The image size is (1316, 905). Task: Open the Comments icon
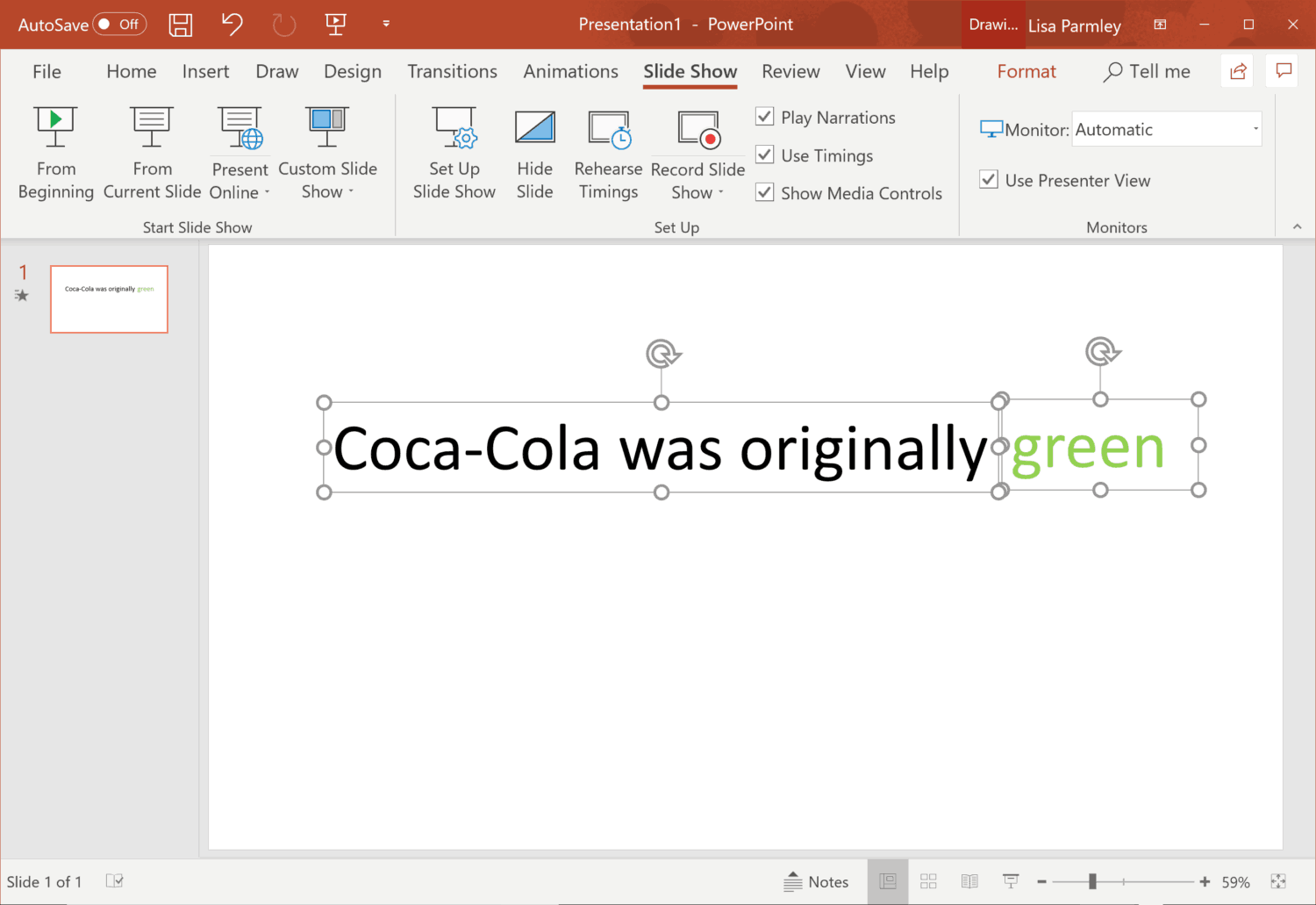point(1284,71)
